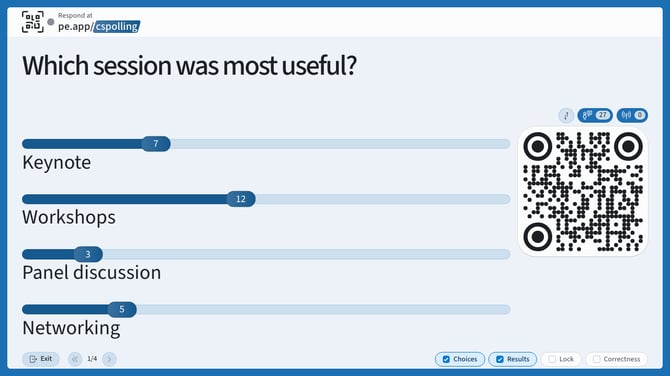Click the large QR code image

tap(583, 191)
